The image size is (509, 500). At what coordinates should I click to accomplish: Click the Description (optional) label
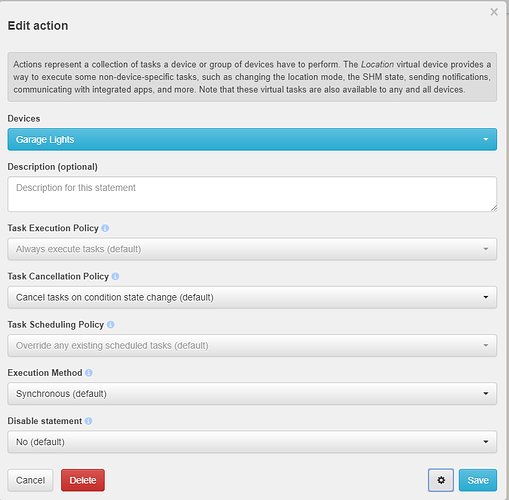pyautogui.click(x=53, y=167)
